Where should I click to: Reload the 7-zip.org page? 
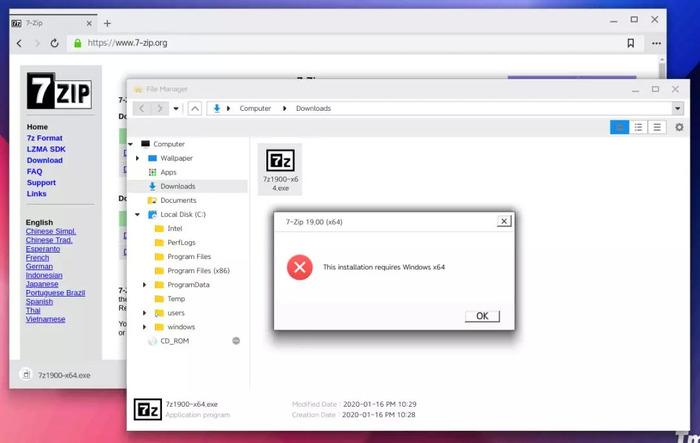pyautogui.click(x=54, y=43)
